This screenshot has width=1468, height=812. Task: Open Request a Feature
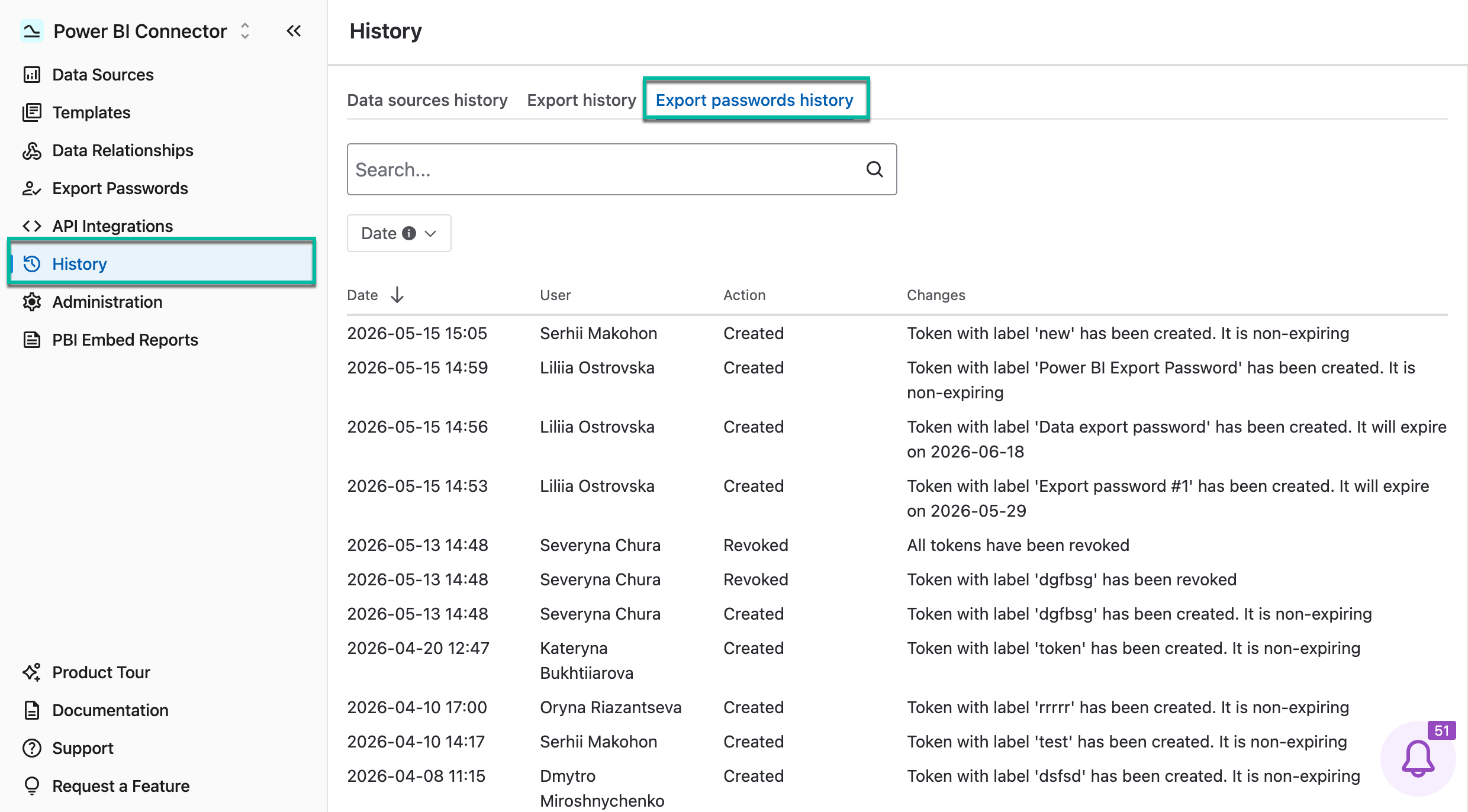pos(121,786)
